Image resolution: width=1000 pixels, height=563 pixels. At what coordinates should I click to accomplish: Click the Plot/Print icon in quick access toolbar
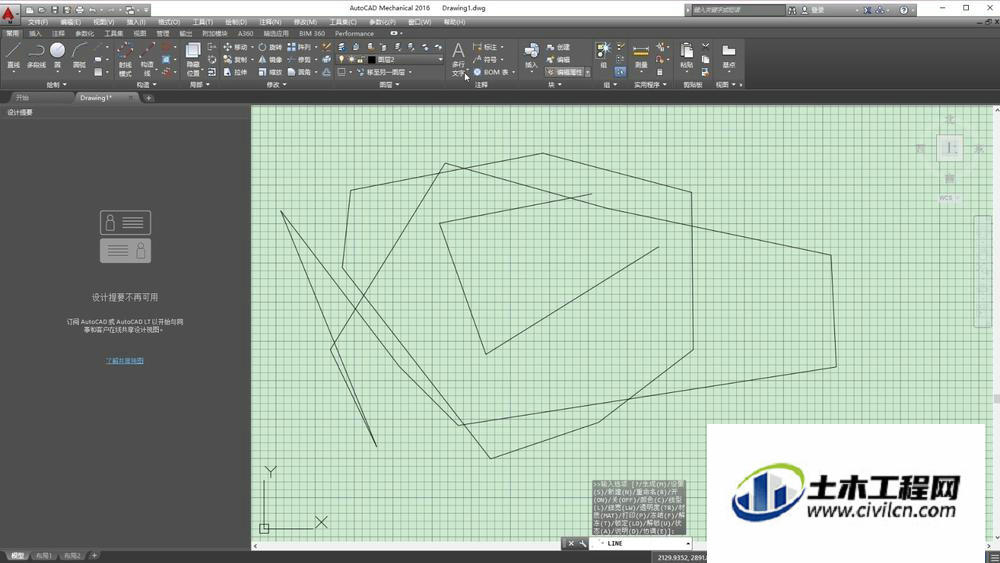coord(79,10)
